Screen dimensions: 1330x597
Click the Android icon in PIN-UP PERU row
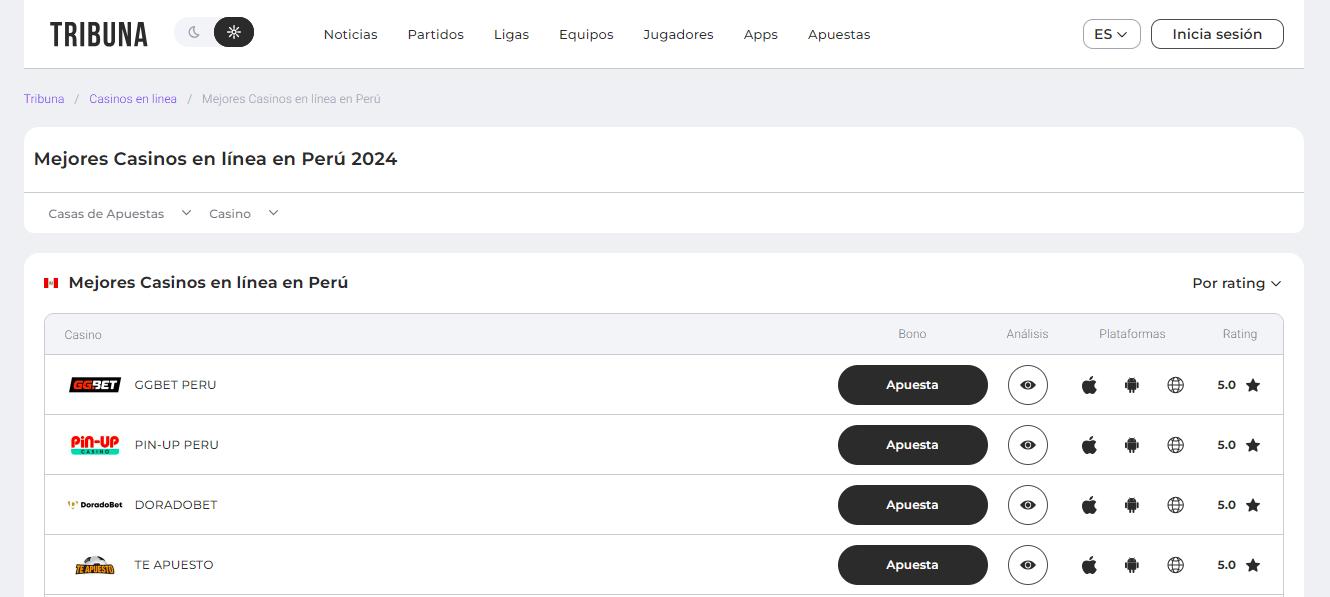tap(1132, 445)
